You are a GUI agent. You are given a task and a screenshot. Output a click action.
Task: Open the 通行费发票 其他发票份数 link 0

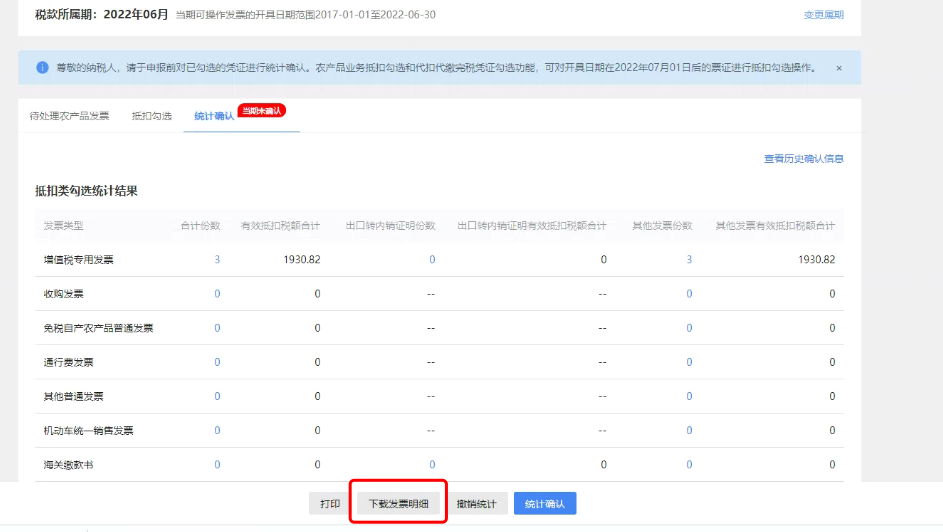689,362
